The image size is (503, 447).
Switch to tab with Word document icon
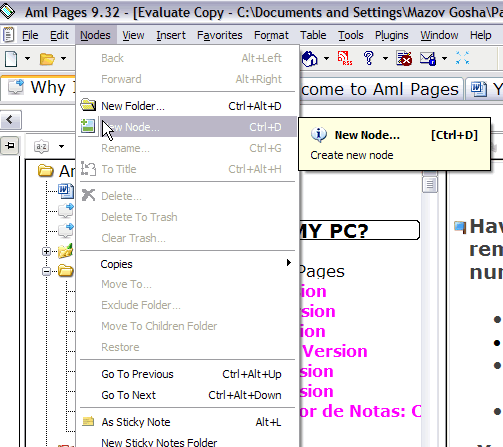tap(484, 89)
